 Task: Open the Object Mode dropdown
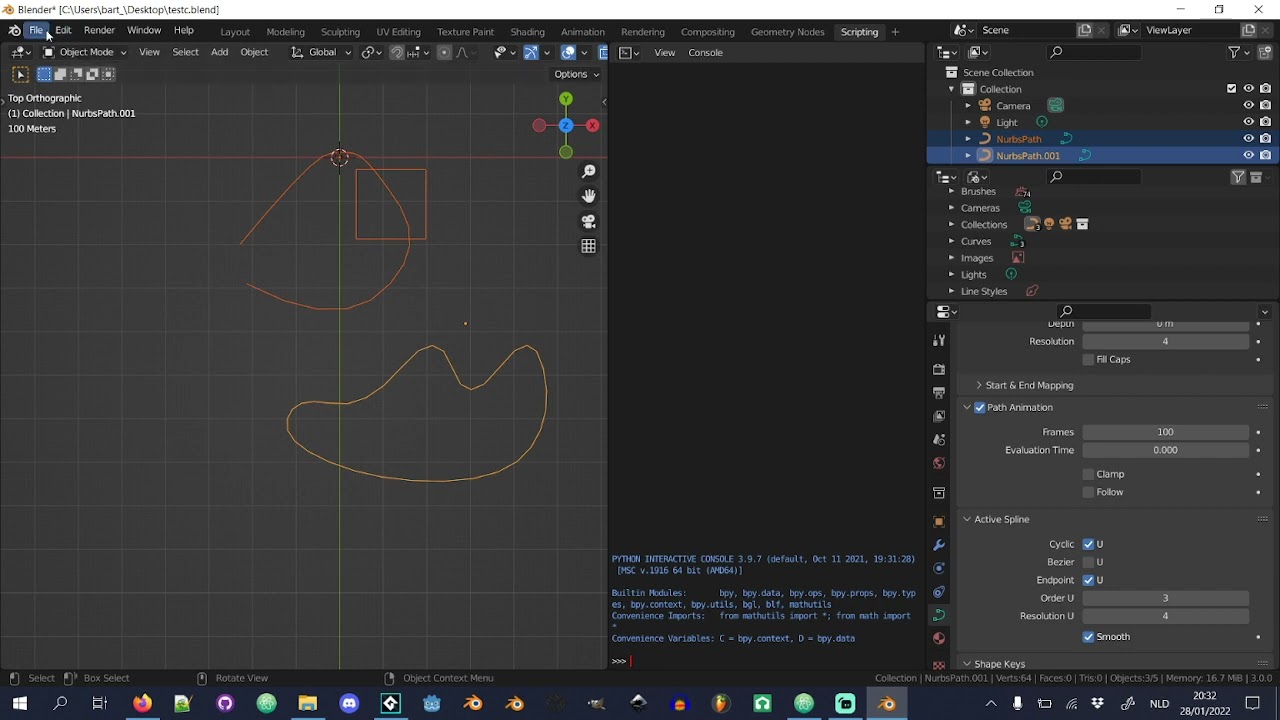click(84, 52)
